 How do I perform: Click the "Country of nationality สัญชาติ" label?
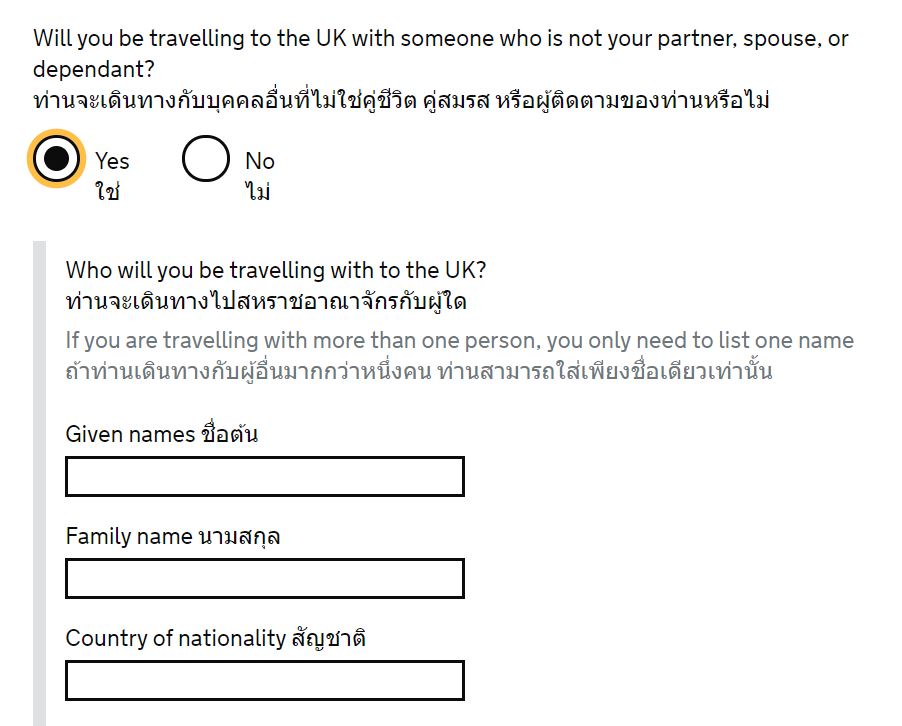tap(216, 638)
